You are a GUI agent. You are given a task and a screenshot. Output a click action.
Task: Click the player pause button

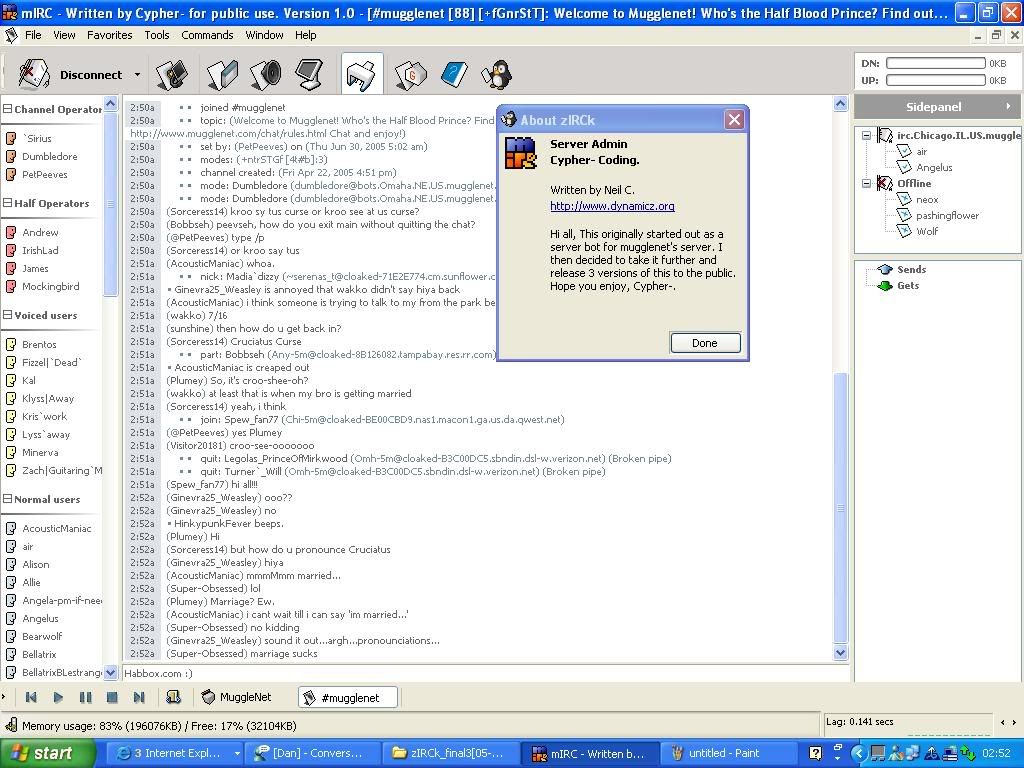pos(85,697)
